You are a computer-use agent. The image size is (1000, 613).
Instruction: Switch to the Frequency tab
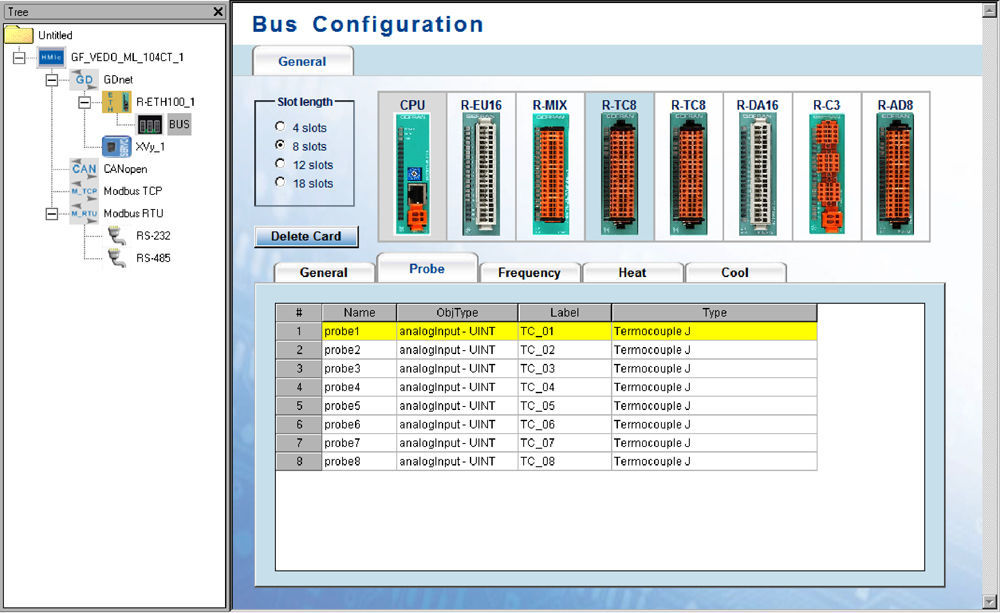point(530,272)
